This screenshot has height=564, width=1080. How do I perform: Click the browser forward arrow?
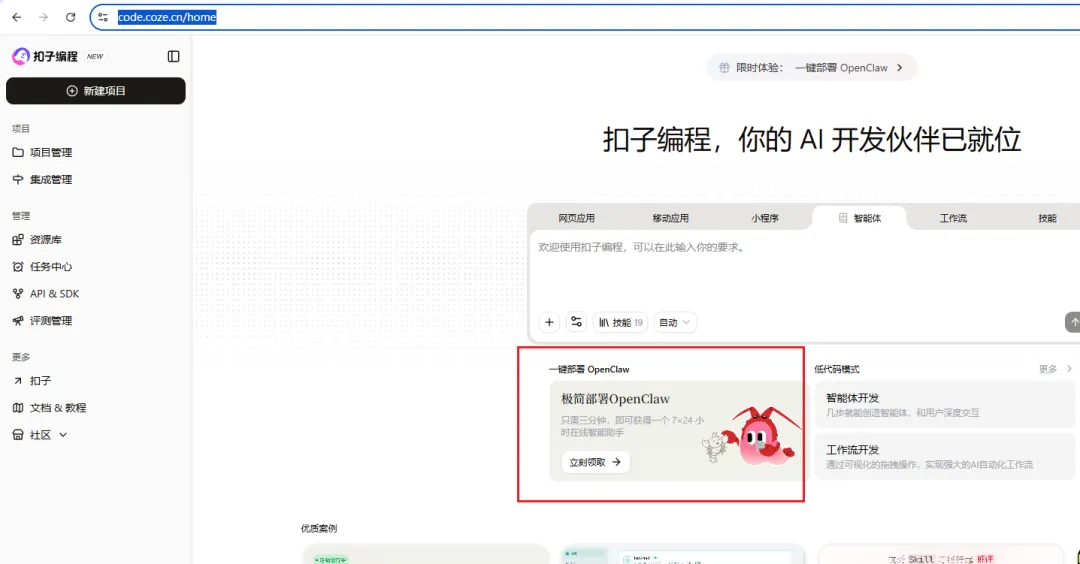43,17
